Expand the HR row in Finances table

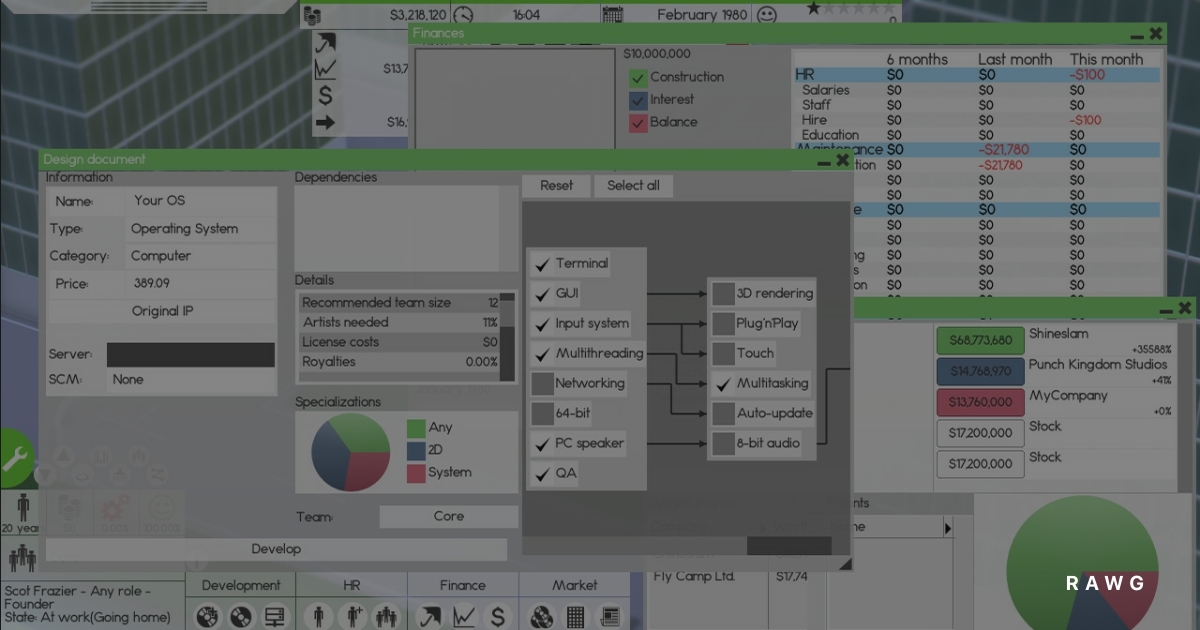click(977, 75)
